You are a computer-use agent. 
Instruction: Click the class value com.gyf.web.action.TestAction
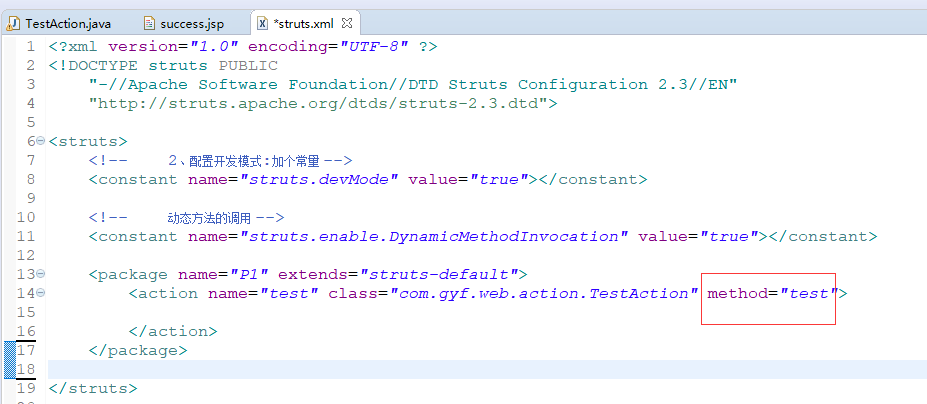tap(544, 293)
